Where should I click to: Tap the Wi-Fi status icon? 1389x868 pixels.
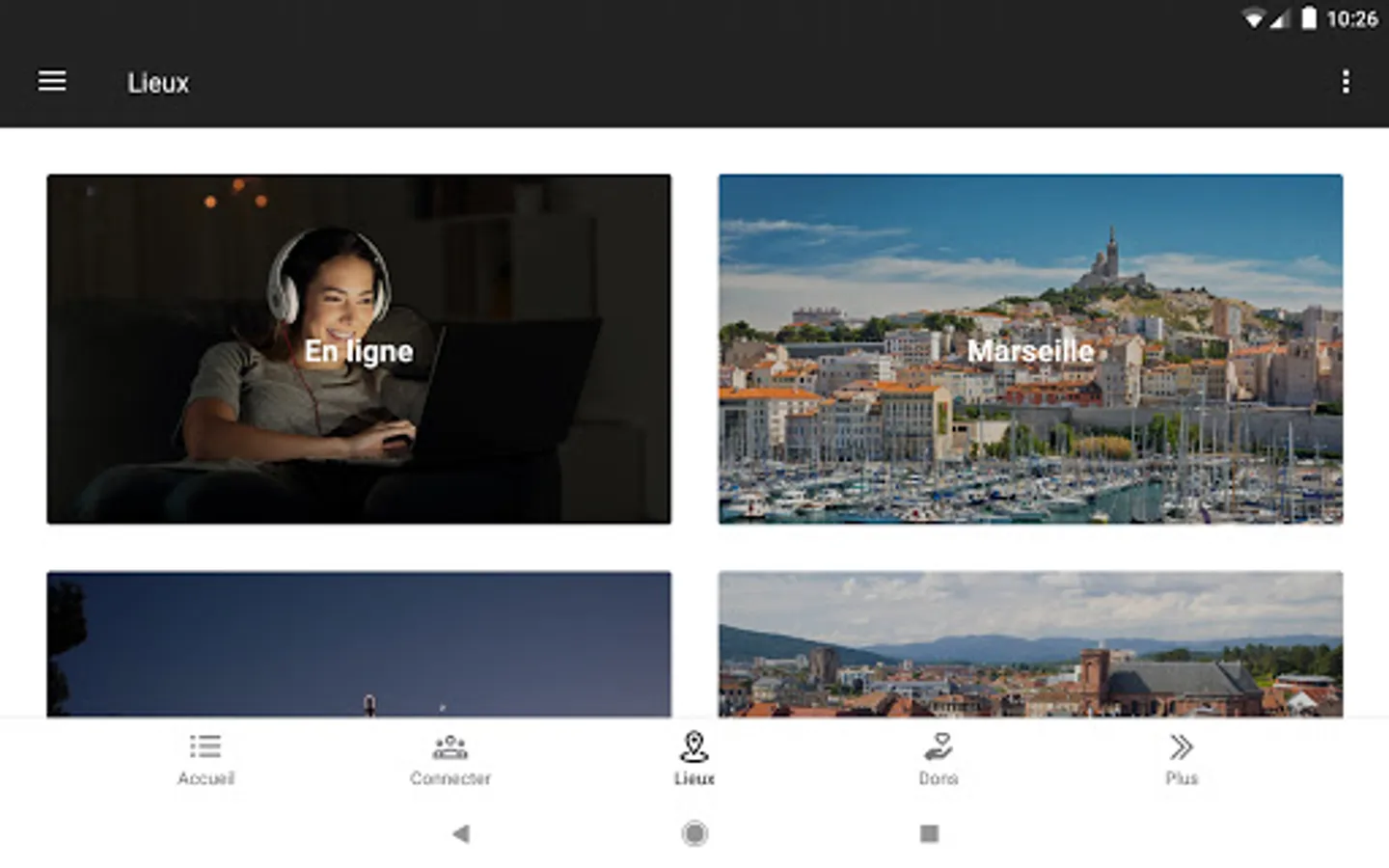click(1253, 18)
